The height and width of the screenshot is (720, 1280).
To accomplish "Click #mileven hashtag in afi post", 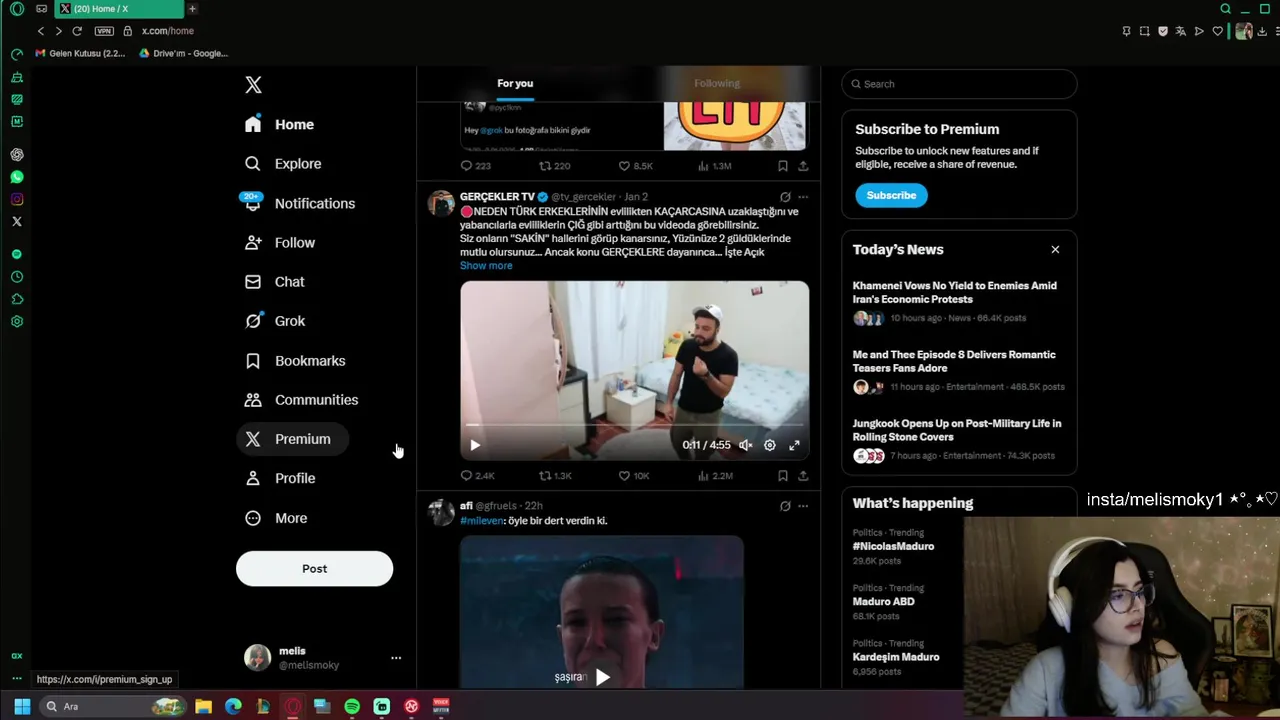I will point(482,521).
